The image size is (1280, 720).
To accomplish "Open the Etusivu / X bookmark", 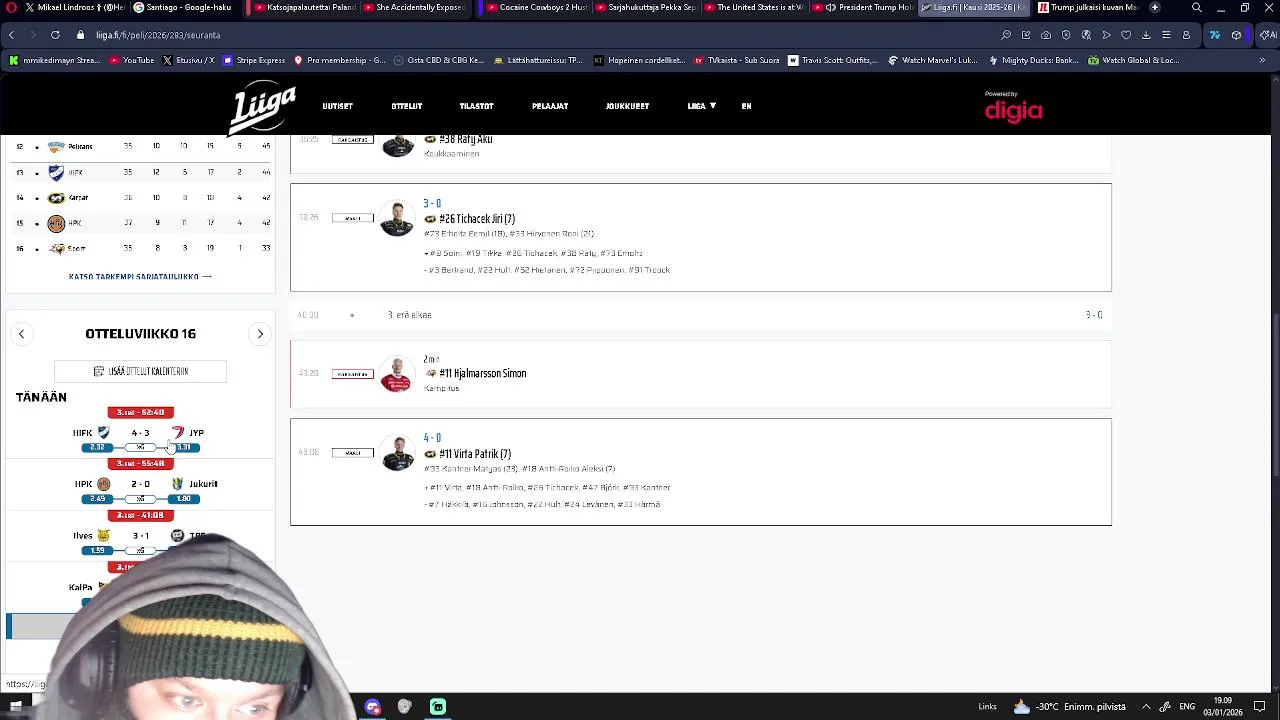I will pyautogui.click(x=188, y=60).
